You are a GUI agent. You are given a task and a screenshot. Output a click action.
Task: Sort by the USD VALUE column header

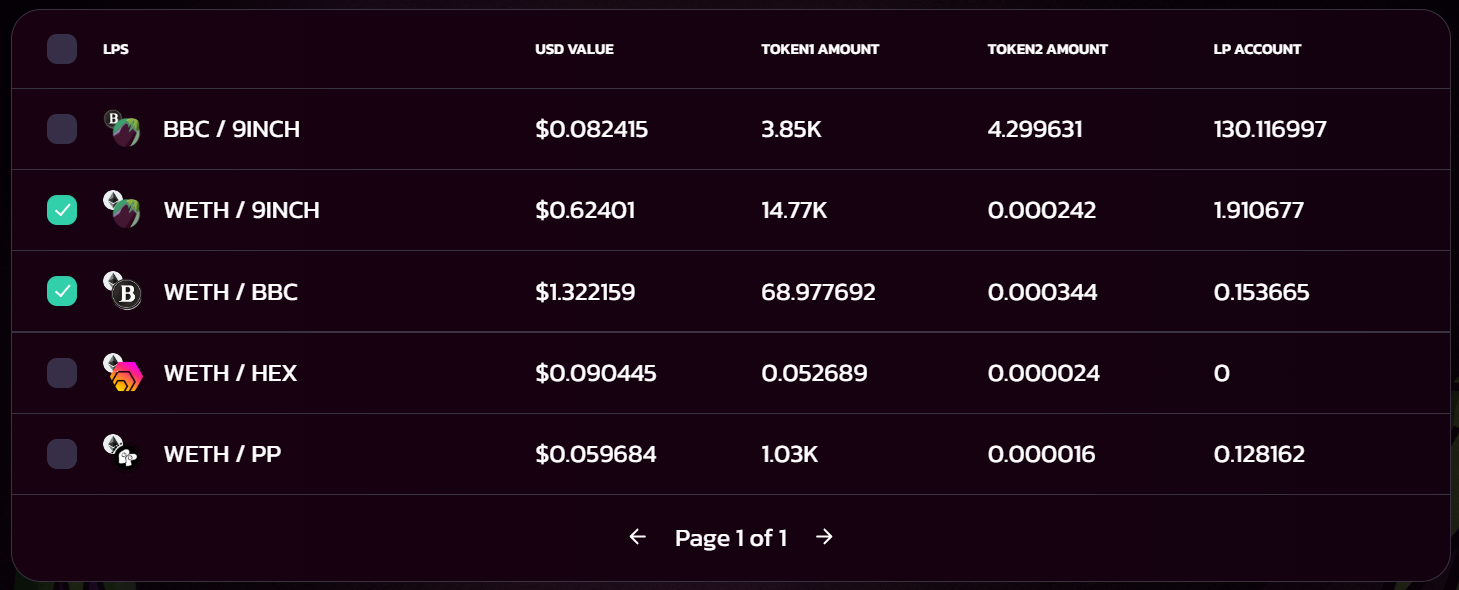pos(574,49)
